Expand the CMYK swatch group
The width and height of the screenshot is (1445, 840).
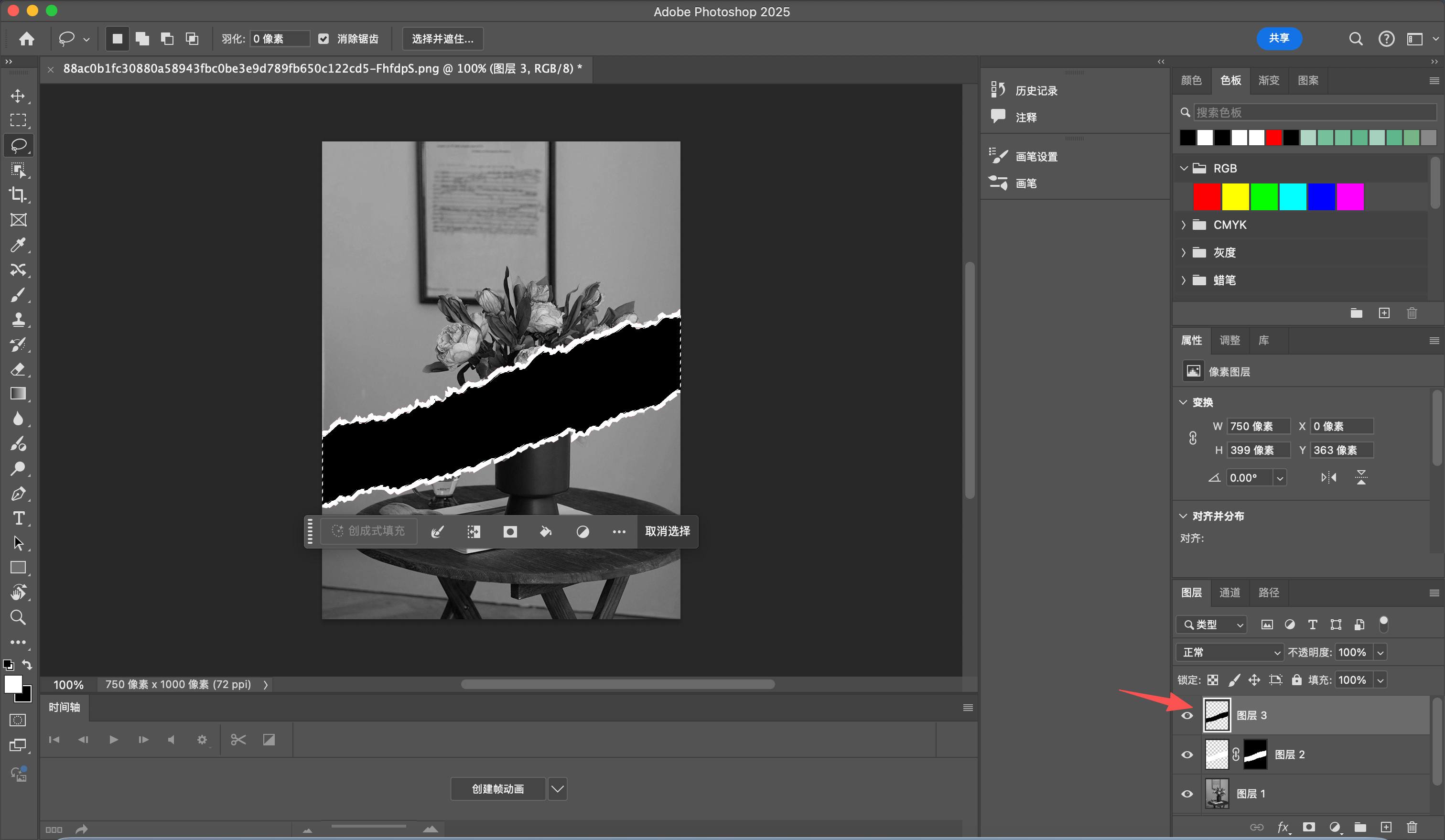[x=1184, y=225]
